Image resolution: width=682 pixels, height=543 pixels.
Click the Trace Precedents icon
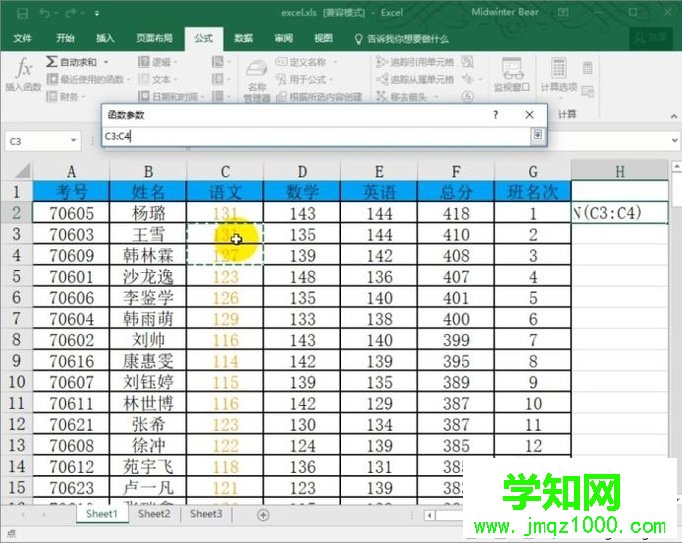click(381, 62)
